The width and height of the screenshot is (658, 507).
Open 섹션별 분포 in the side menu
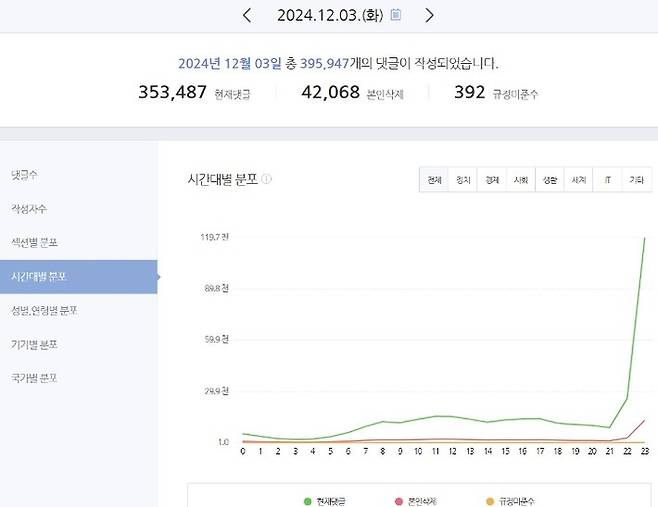tap(34, 243)
